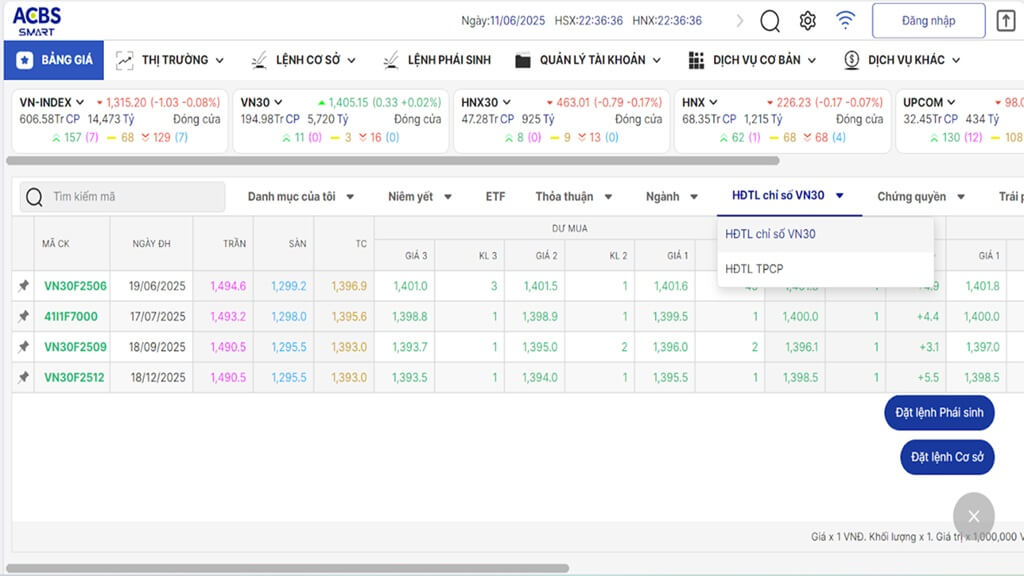Click the chart icon beside THỊ TRƯỜNG

pos(124,60)
